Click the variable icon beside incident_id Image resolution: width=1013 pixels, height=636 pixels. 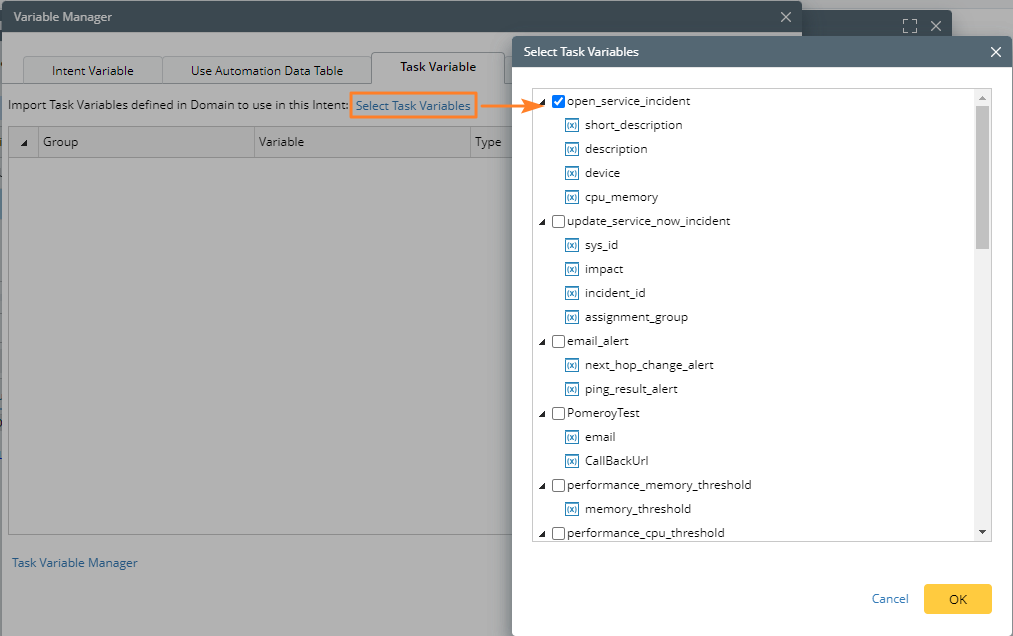coord(572,293)
